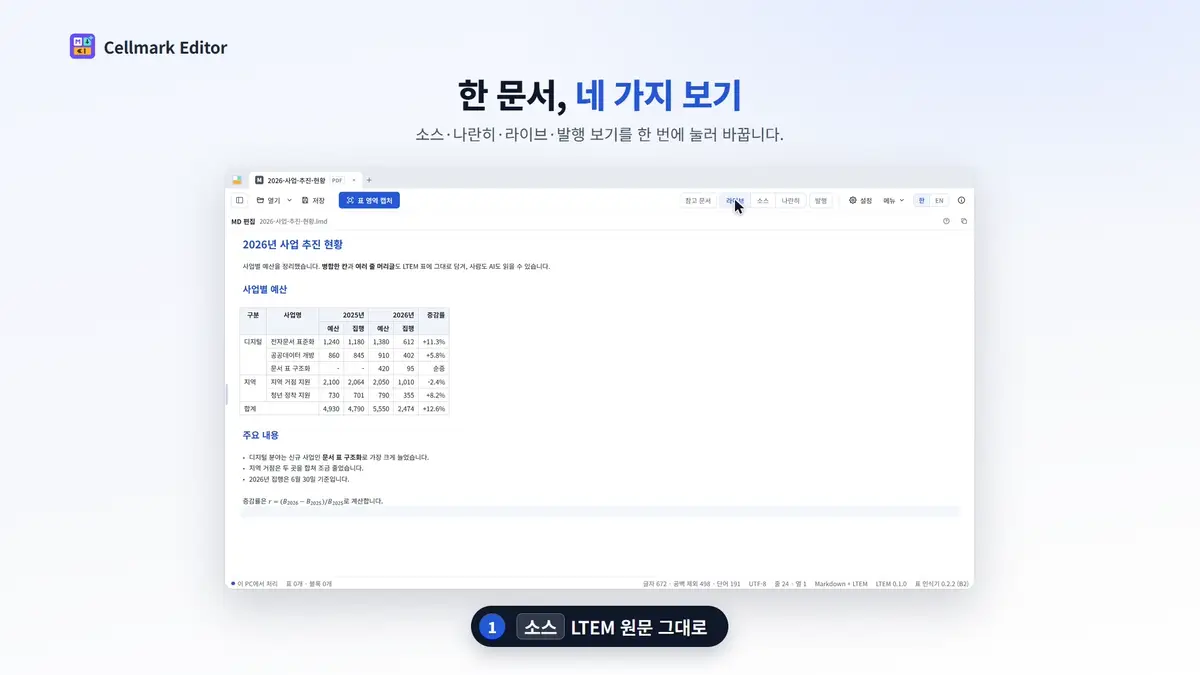Click the app logo in tab bar

[237, 180]
